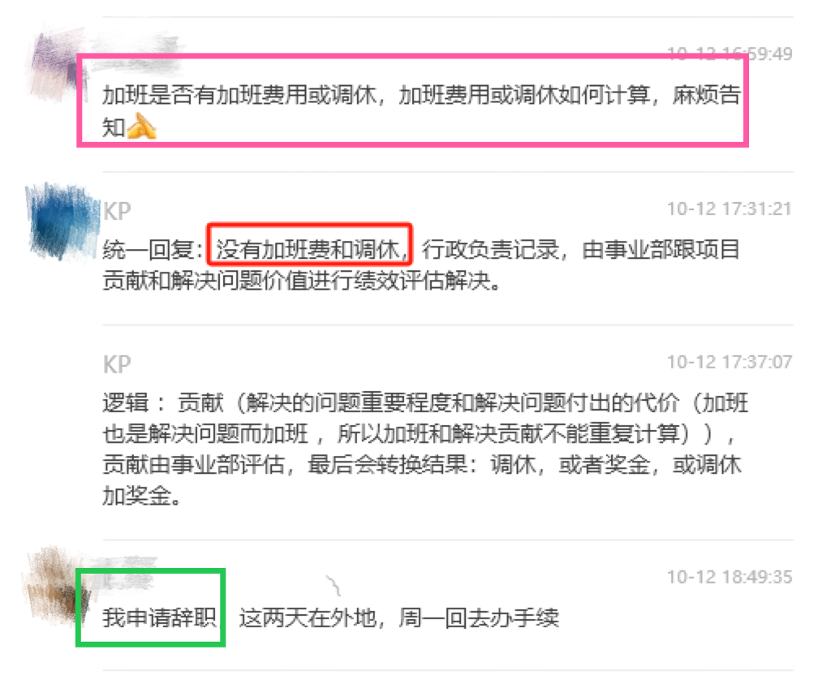Click KP's blue avatar image
The width and height of the screenshot is (832, 684).
point(62,221)
